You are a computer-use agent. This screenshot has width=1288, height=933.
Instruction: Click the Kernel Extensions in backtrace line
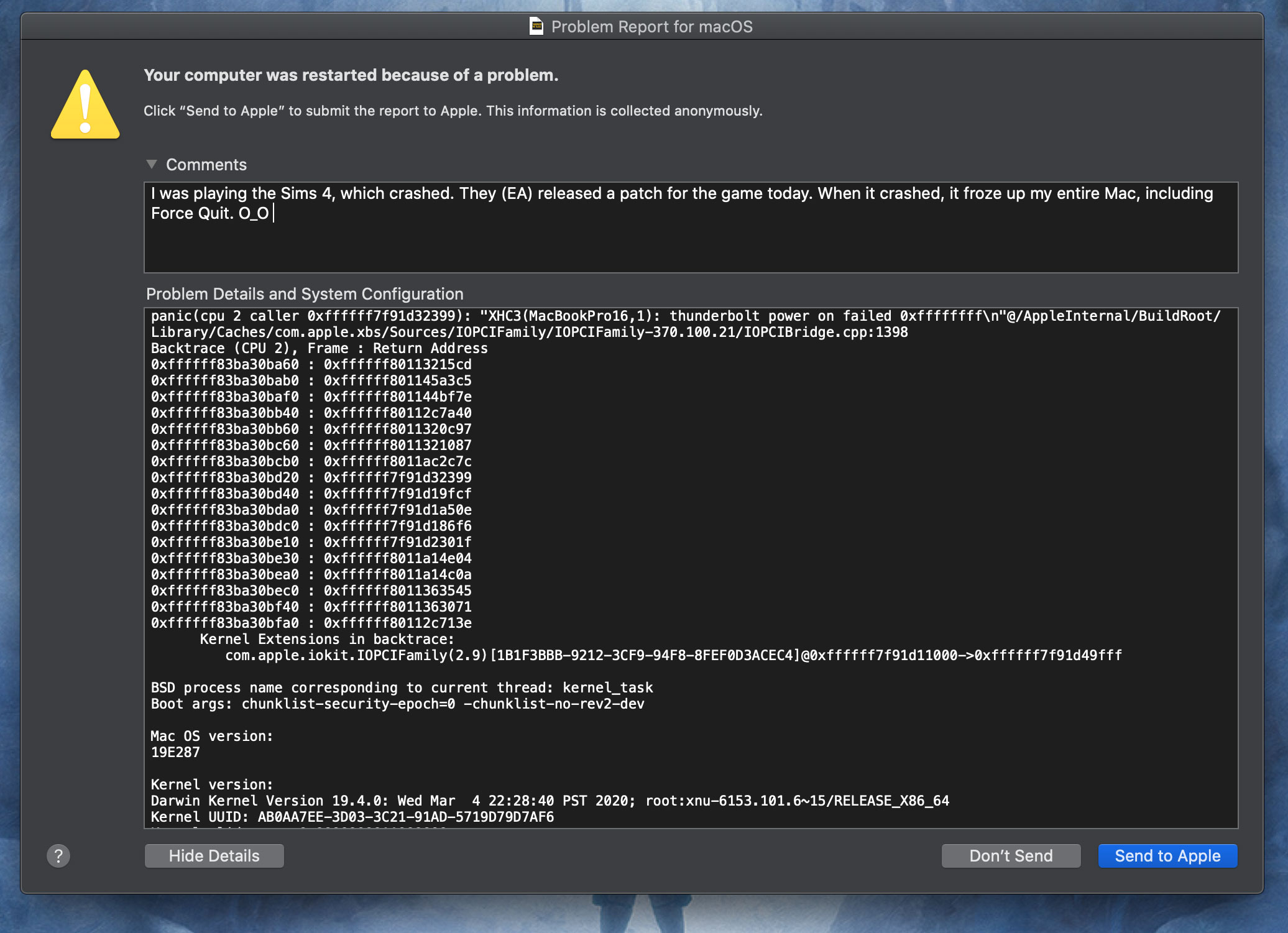pos(327,639)
